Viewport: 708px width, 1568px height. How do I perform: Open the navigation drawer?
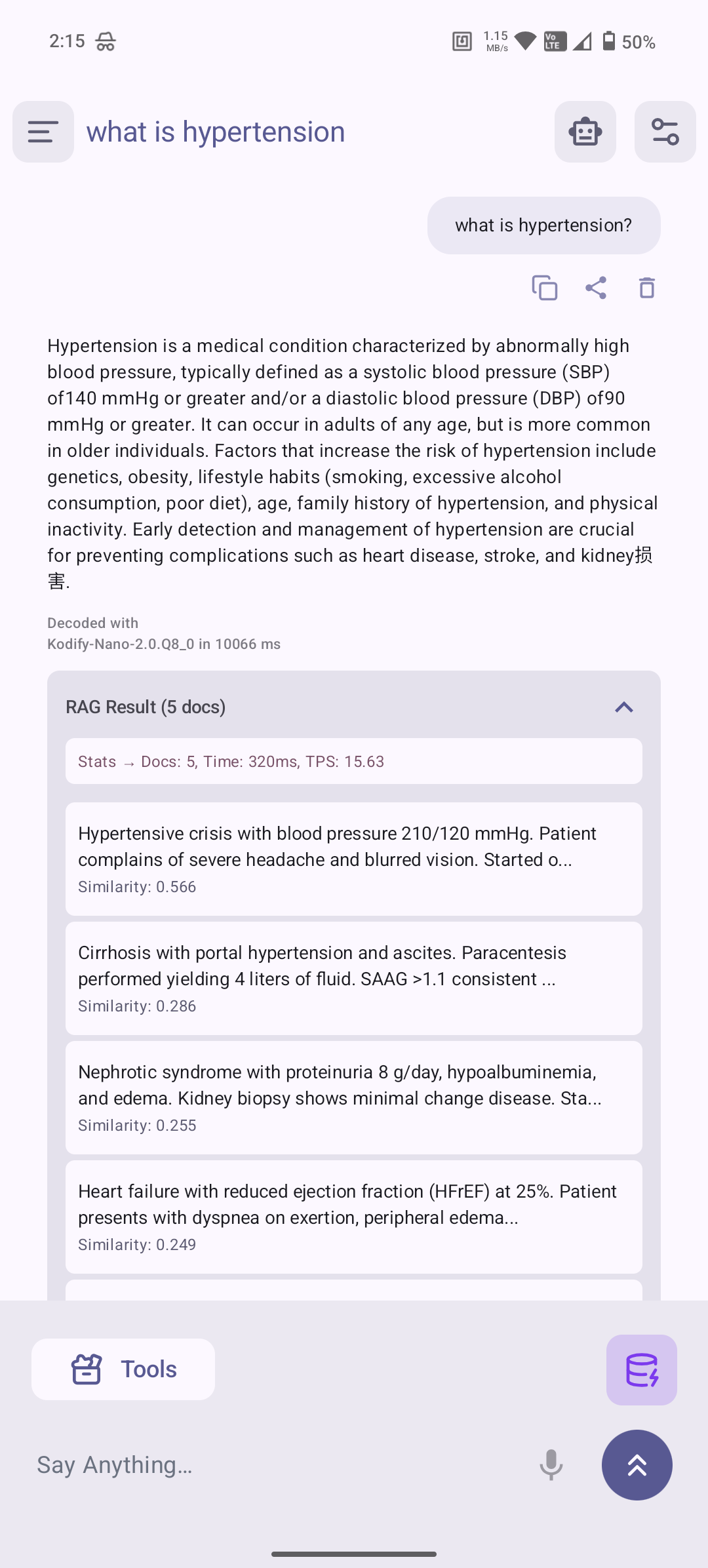[42, 131]
